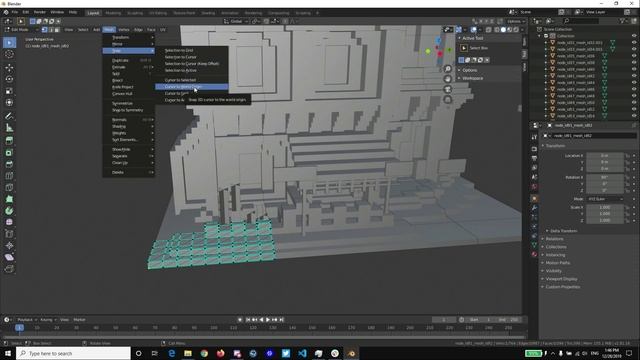The width and height of the screenshot is (640, 360).
Task: Select the Spin tool
Action: click(x=9, y=211)
